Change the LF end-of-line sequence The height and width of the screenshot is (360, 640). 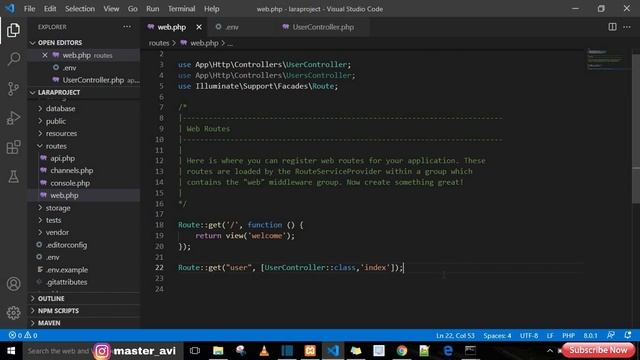pyautogui.click(x=550, y=336)
